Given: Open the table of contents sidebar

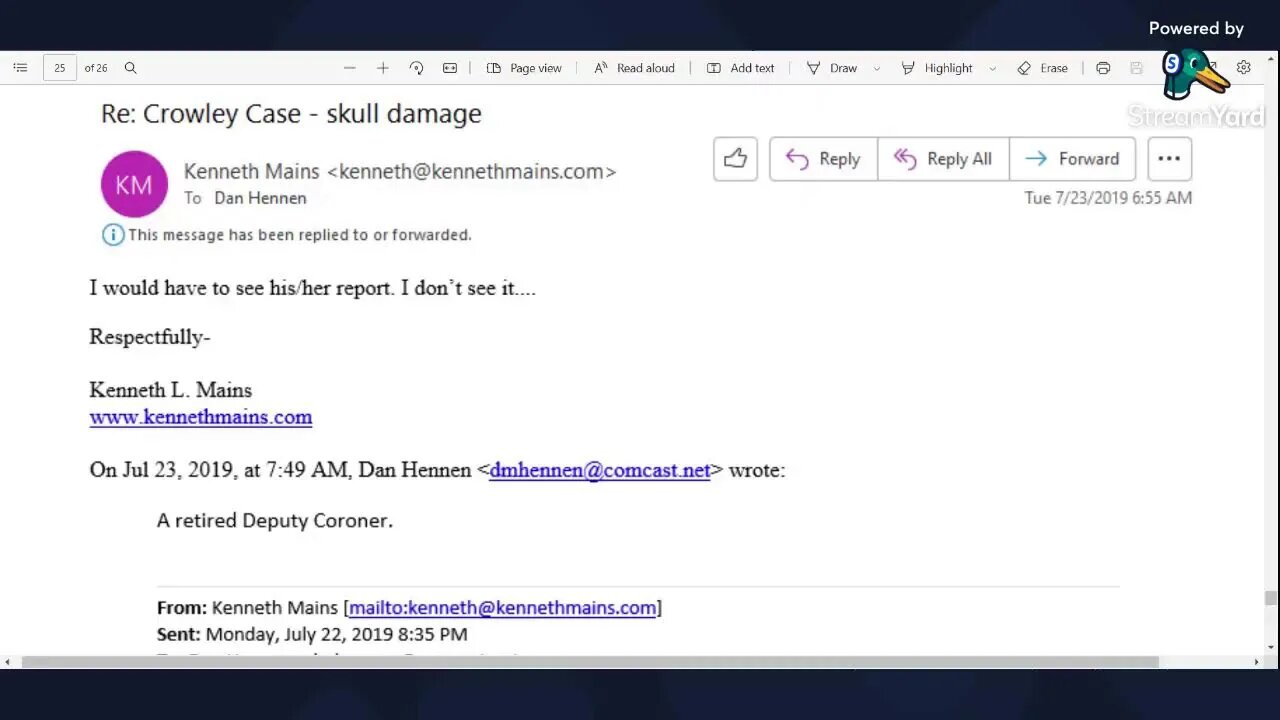Looking at the screenshot, I should [x=20, y=68].
